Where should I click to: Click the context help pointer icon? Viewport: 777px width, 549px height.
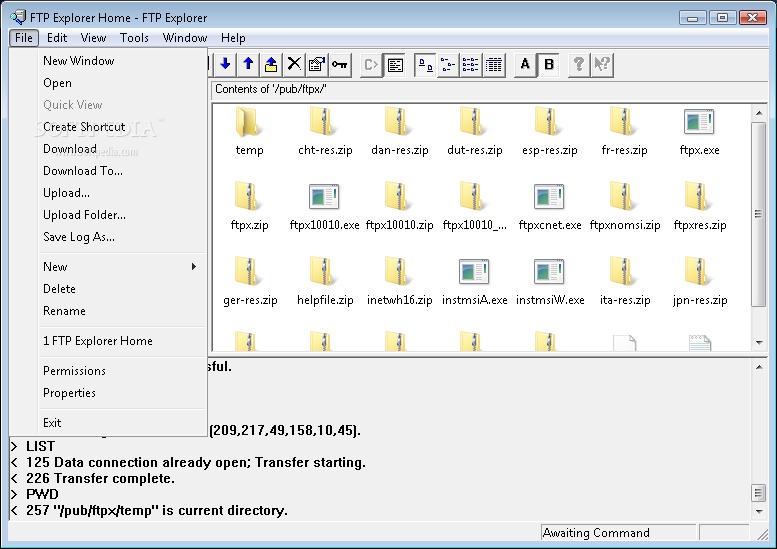point(602,64)
